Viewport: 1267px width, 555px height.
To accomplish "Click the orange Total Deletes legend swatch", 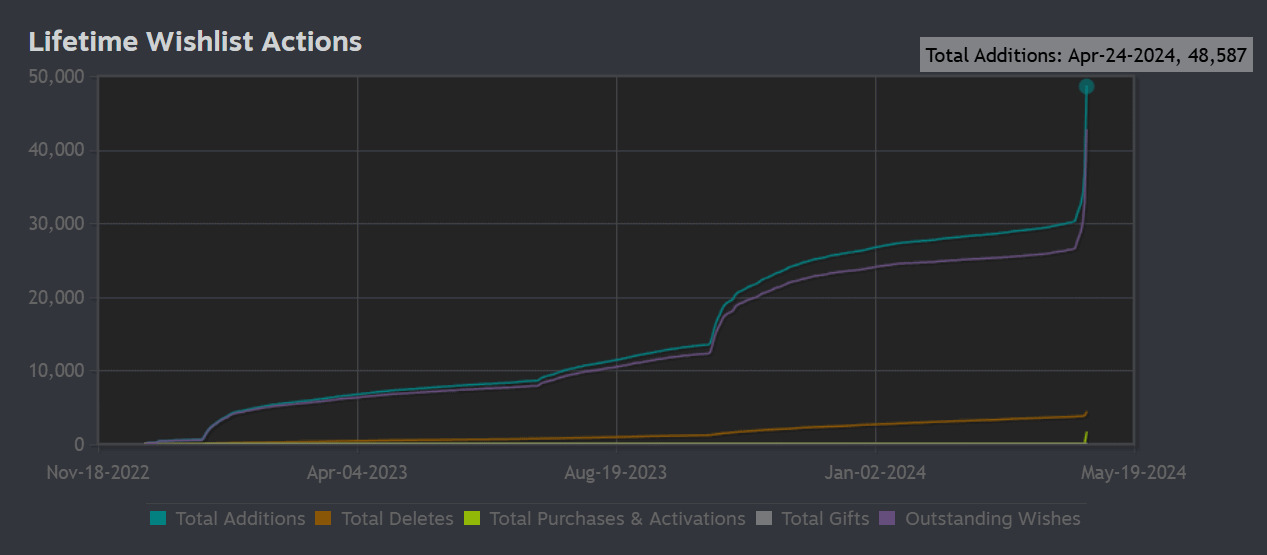I will [323, 518].
